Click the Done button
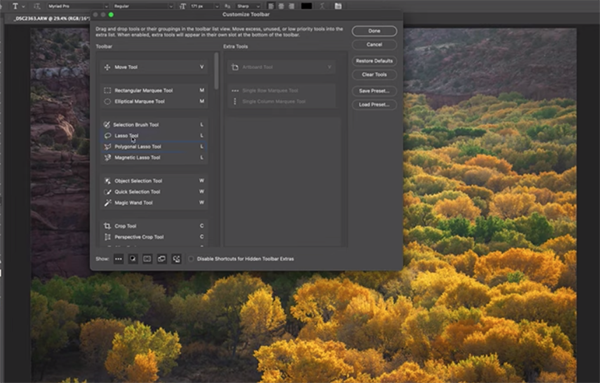Image resolution: width=600 pixels, height=383 pixels. pos(374,31)
